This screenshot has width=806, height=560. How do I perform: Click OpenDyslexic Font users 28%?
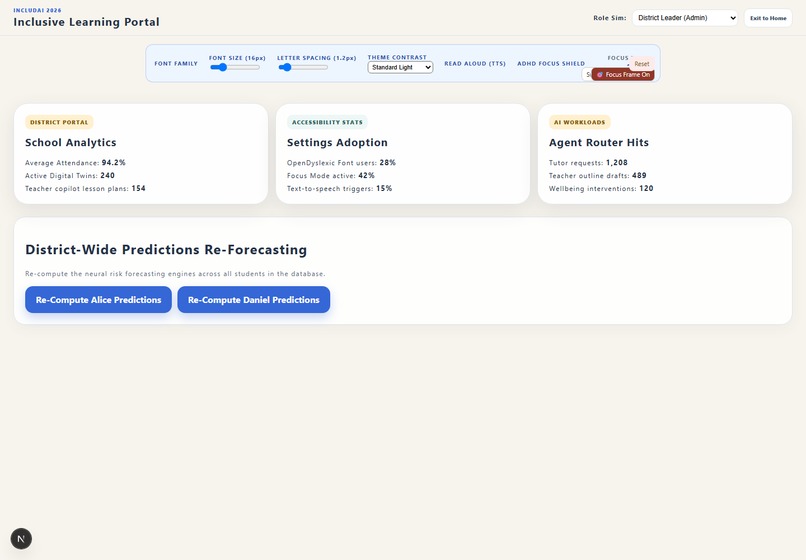click(341, 162)
